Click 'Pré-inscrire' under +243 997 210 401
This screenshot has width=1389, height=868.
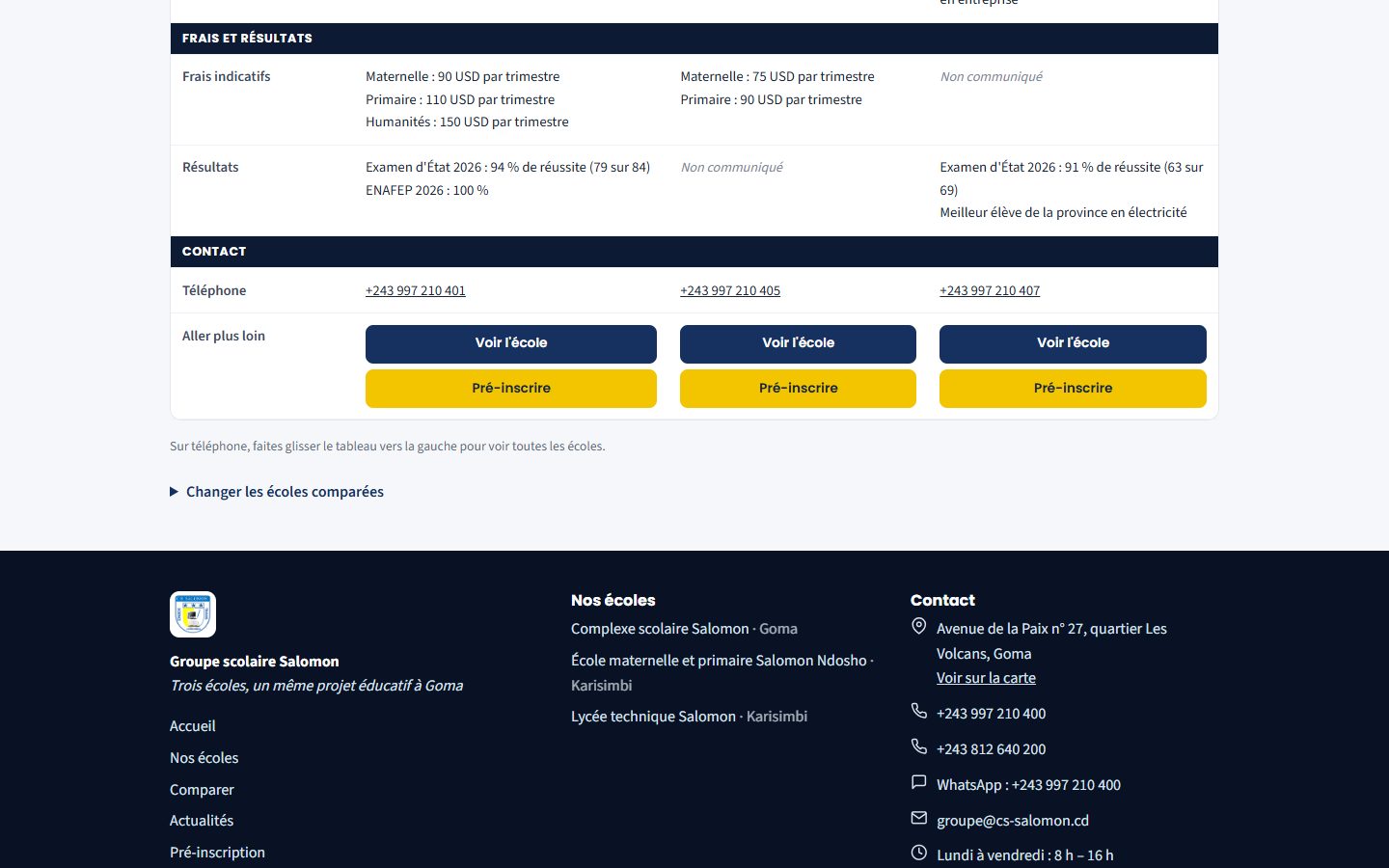click(x=511, y=389)
